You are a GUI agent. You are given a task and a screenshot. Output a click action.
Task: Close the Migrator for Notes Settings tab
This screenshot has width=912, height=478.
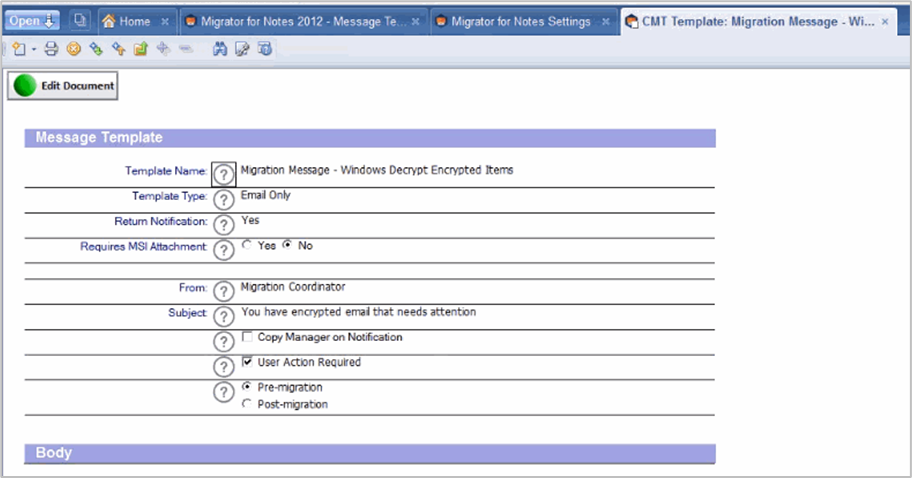point(605,22)
